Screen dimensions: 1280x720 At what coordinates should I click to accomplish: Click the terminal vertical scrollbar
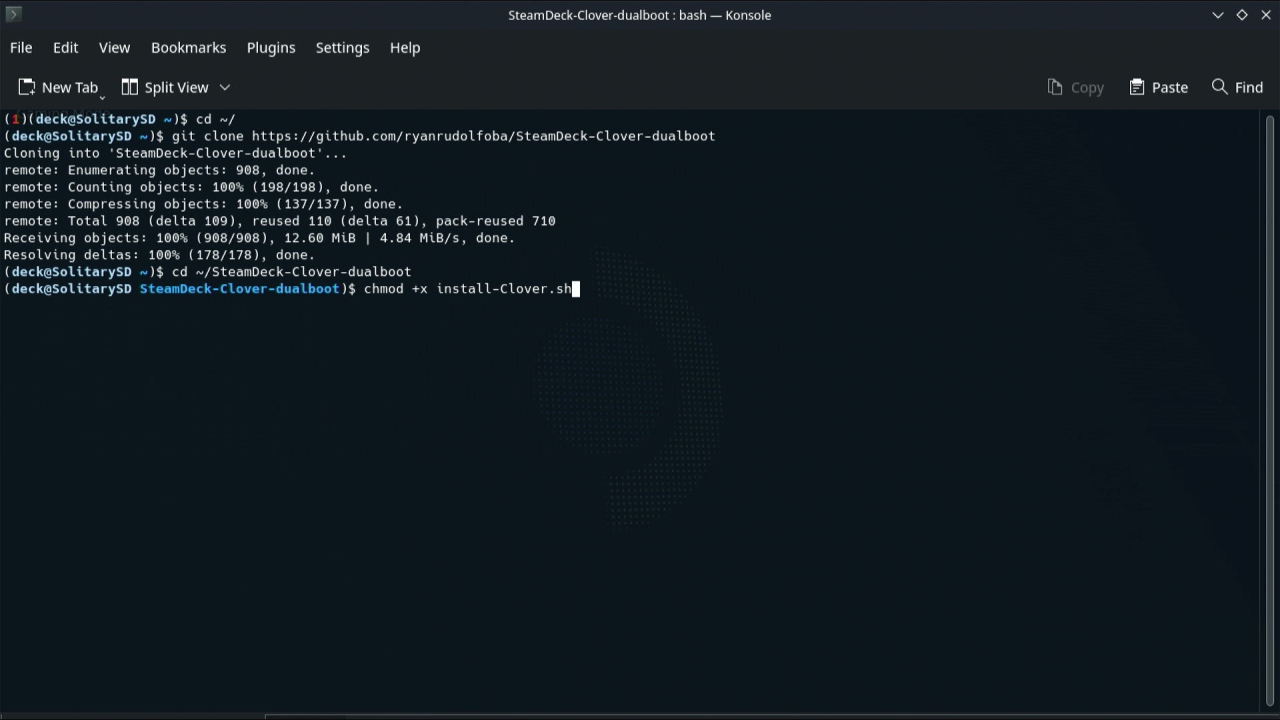point(1271,400)
